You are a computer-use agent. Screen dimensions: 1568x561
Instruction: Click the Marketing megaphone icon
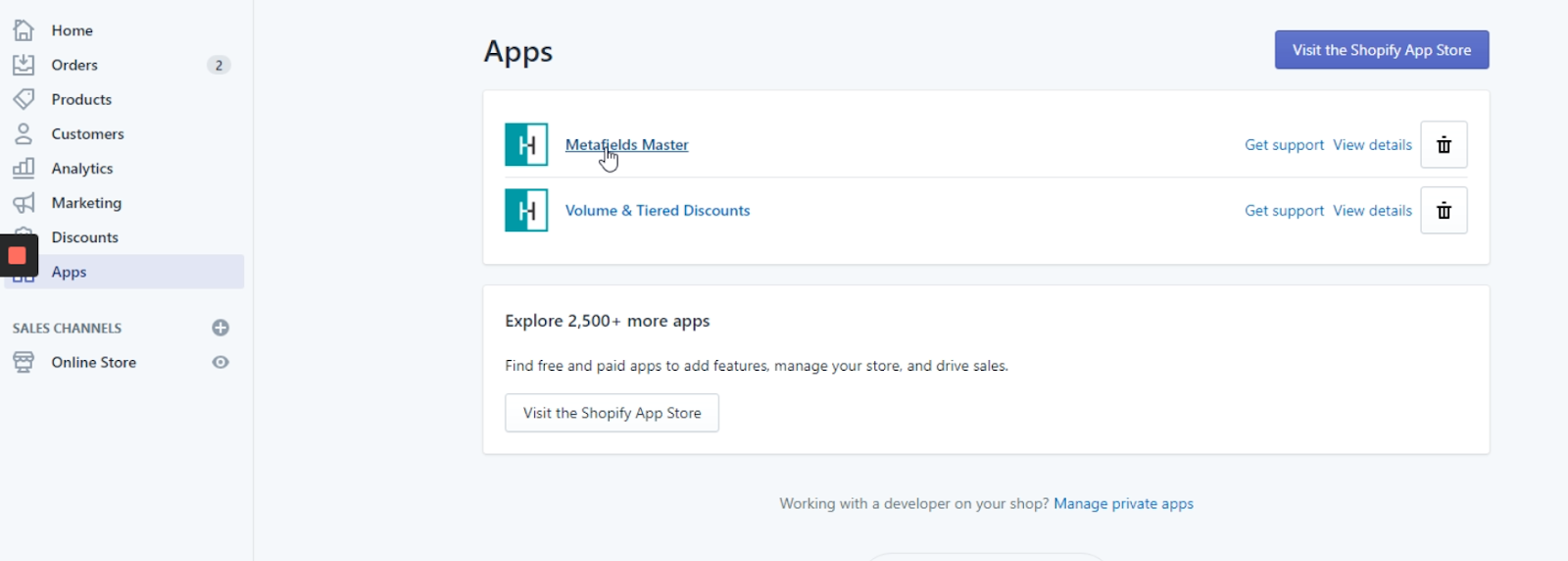[24, 202]
